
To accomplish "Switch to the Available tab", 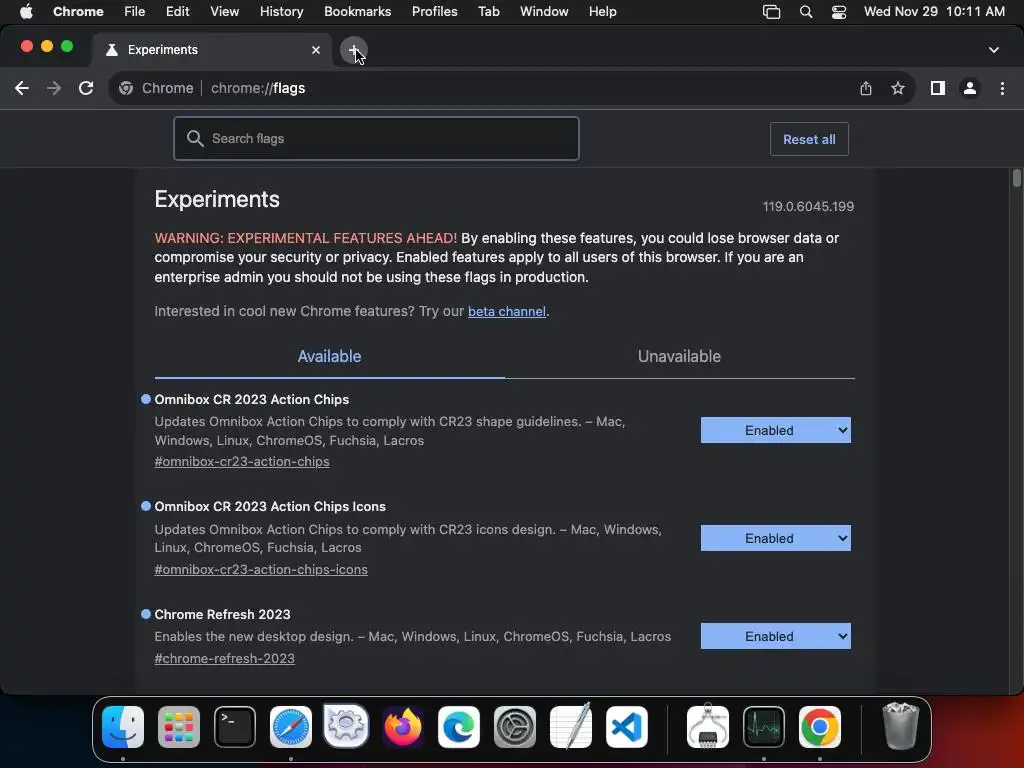I will (329, 357).
